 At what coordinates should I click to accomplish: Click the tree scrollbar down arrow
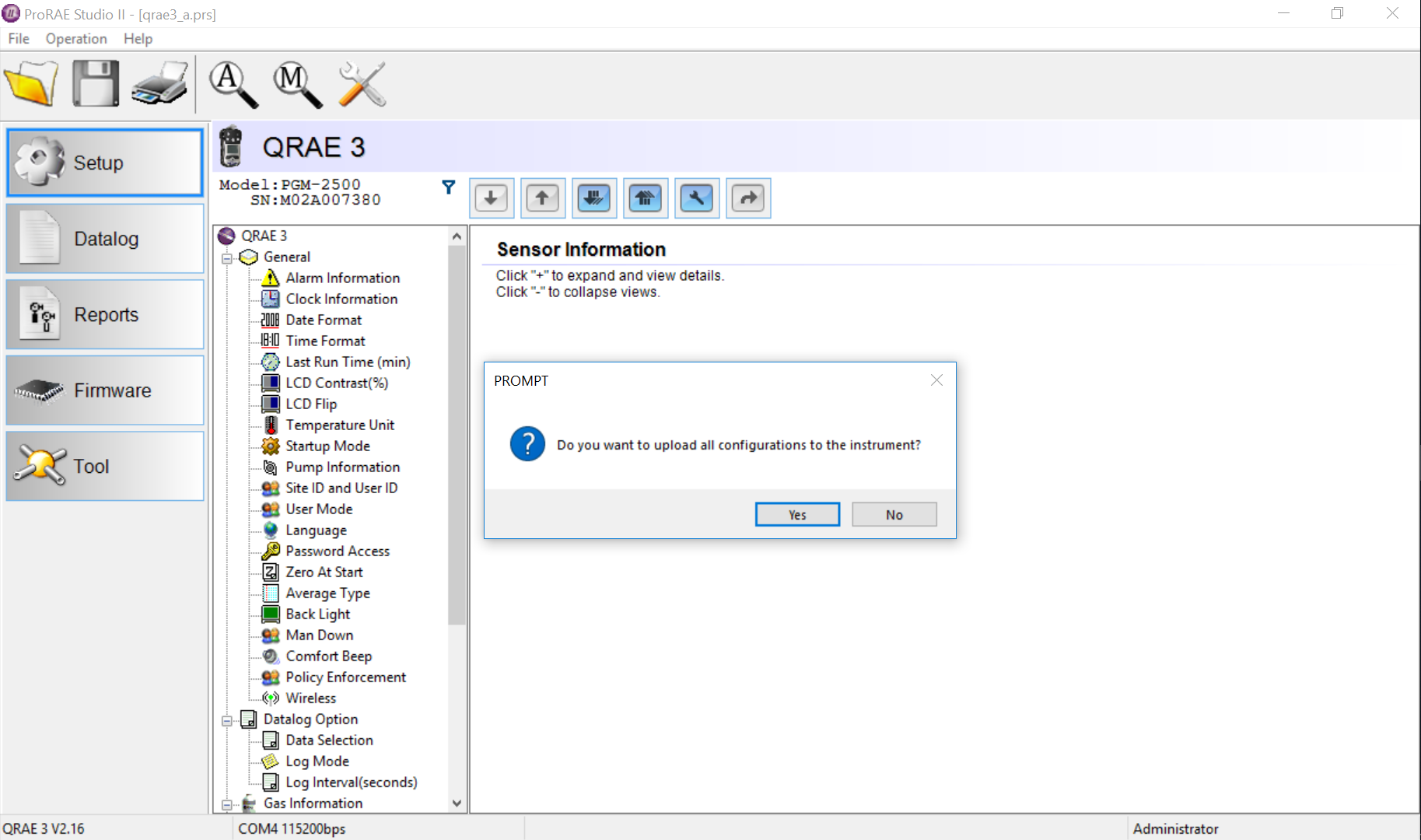pos(457,803)
